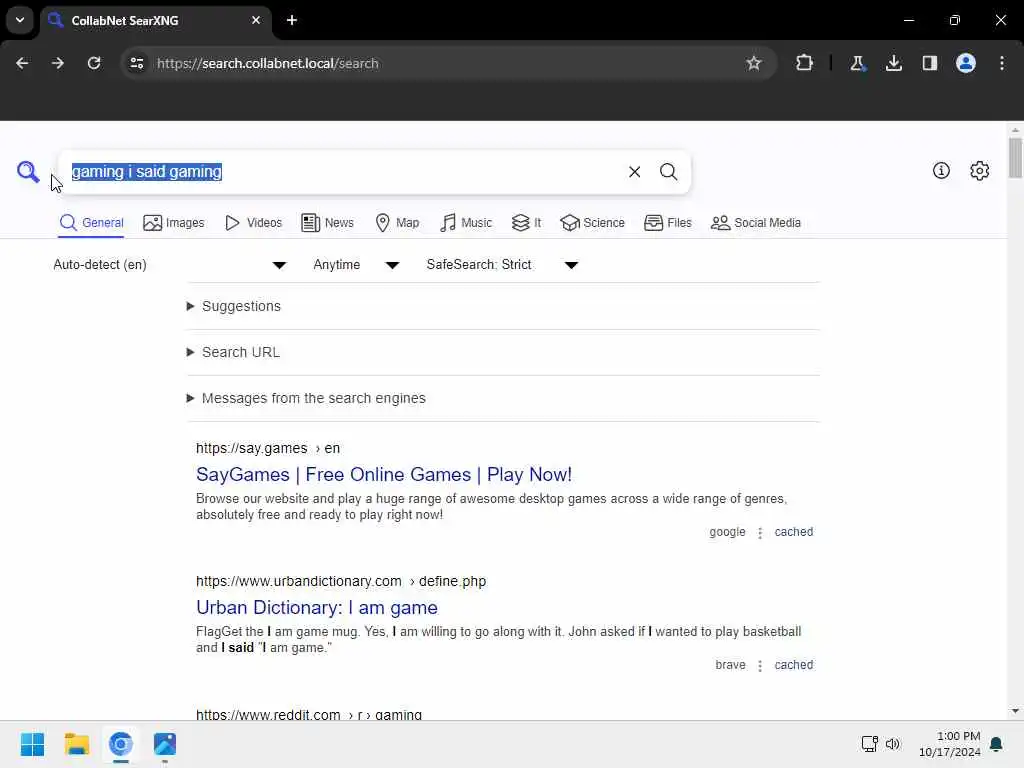Open Chrome Labs flask icon
This screenshot has width=1024, height=768.
857,63
